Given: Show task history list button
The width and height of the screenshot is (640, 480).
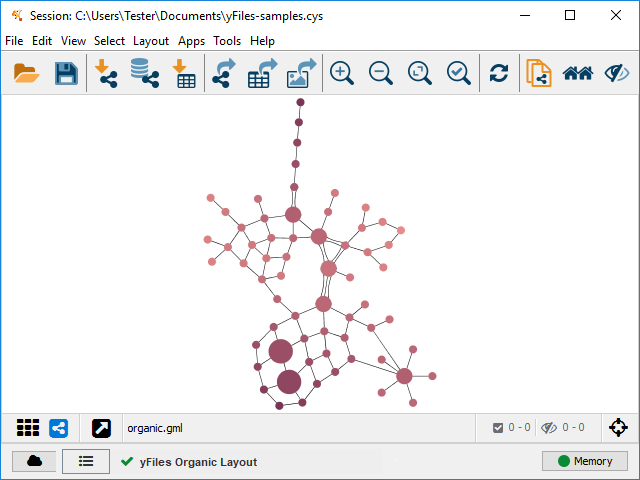Looking at the screenshot, I should [86, 461].
